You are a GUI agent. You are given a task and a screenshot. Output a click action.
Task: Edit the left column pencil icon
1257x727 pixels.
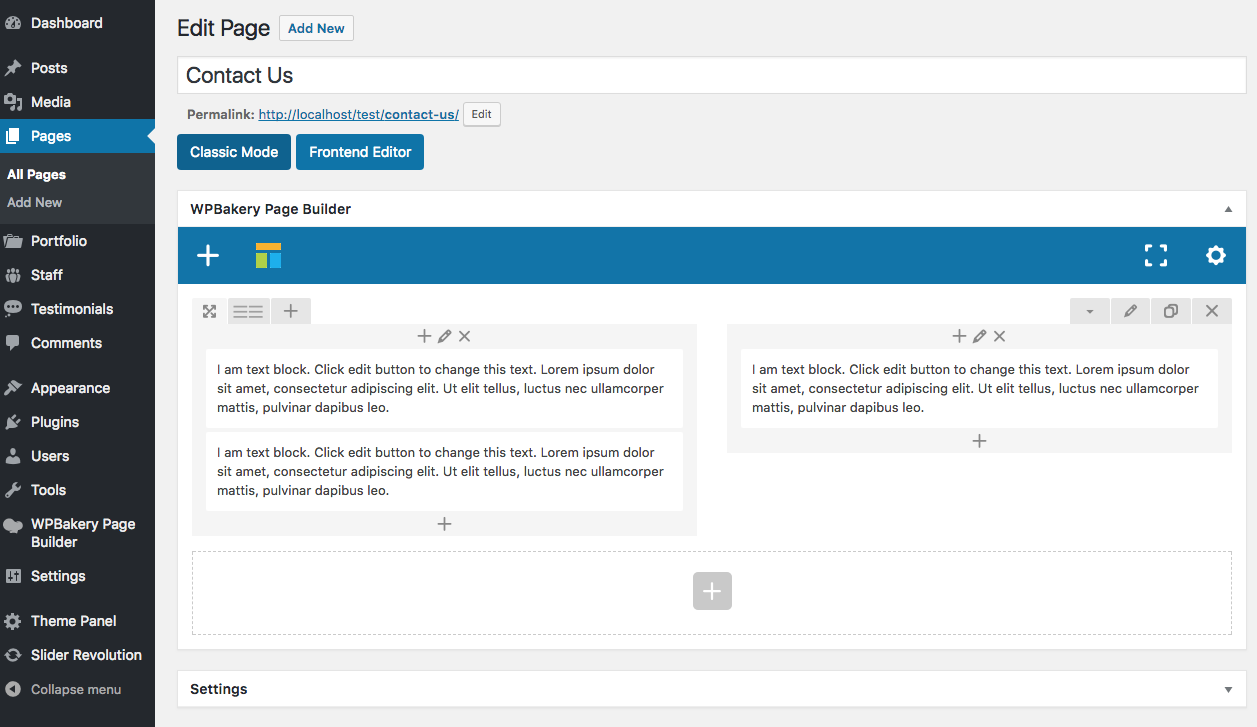[445, 336]
